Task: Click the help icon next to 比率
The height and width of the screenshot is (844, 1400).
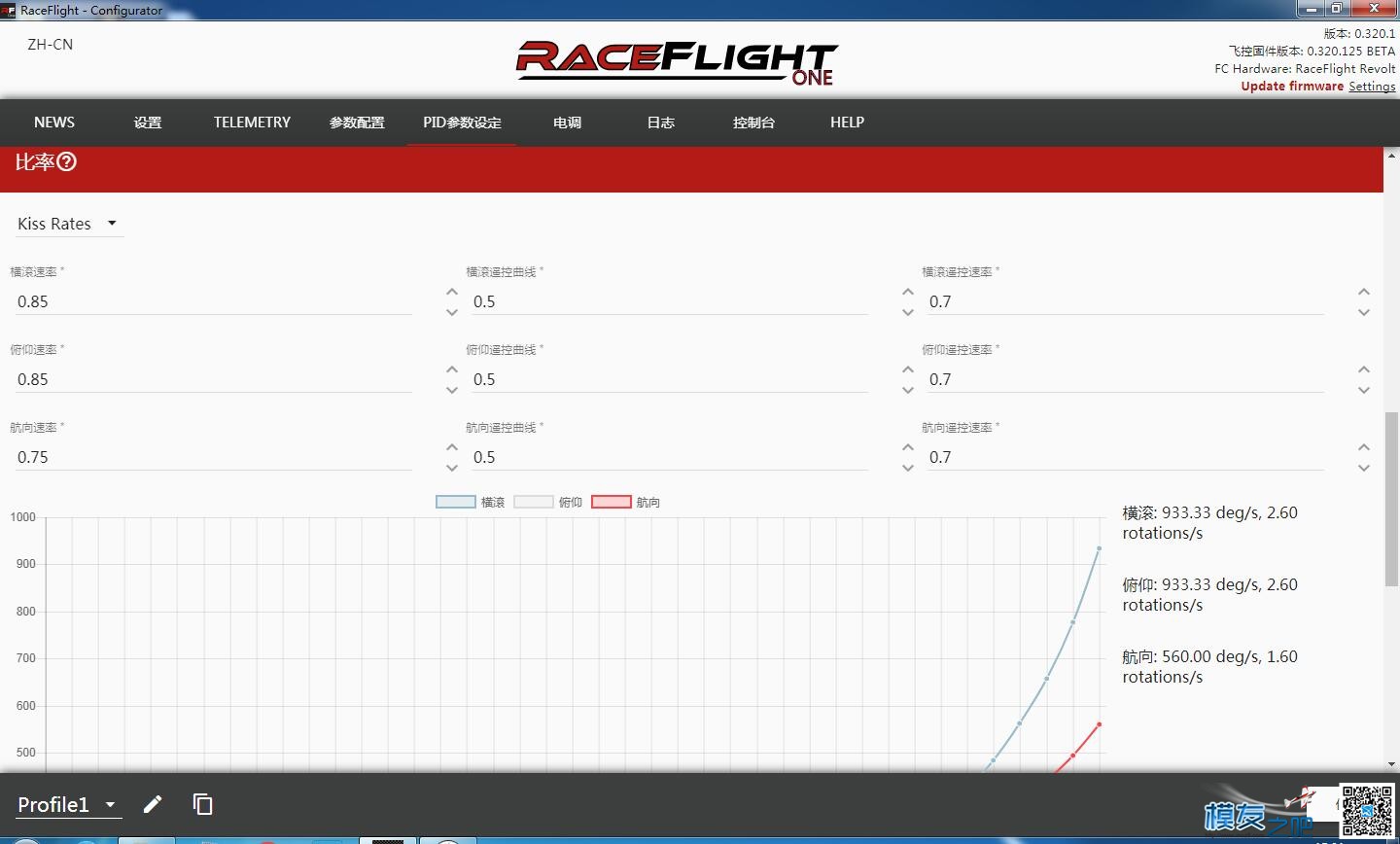Action: [66, 162]
